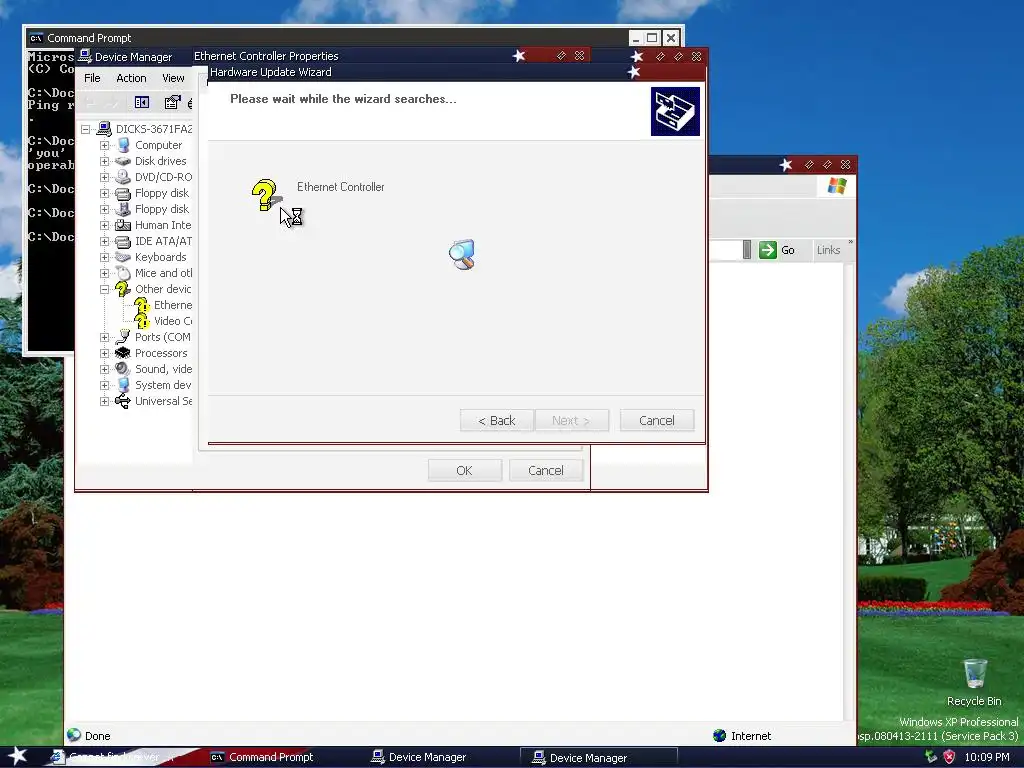Expand the Disk drives node
The image size is (1024, 768).
coord(104,161)
